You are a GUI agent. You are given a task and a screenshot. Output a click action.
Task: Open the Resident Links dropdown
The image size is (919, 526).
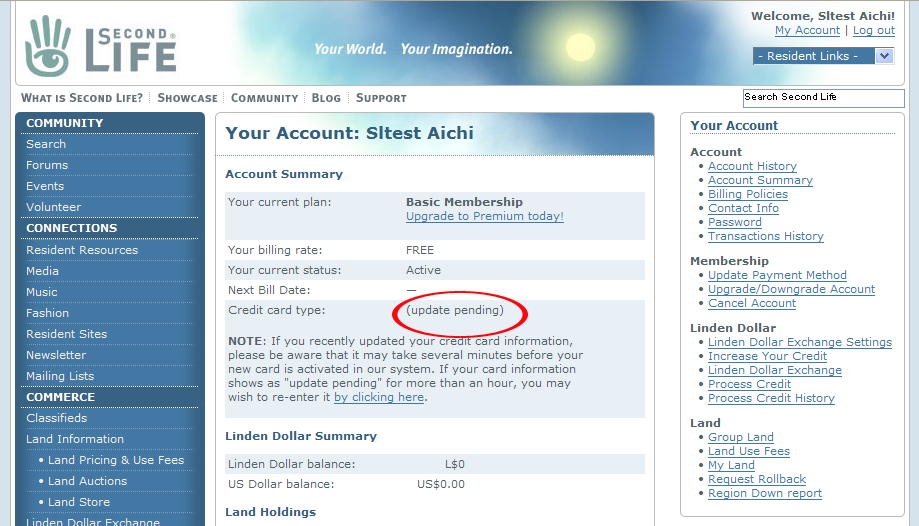pyautogui.click(x=822, y=56)
